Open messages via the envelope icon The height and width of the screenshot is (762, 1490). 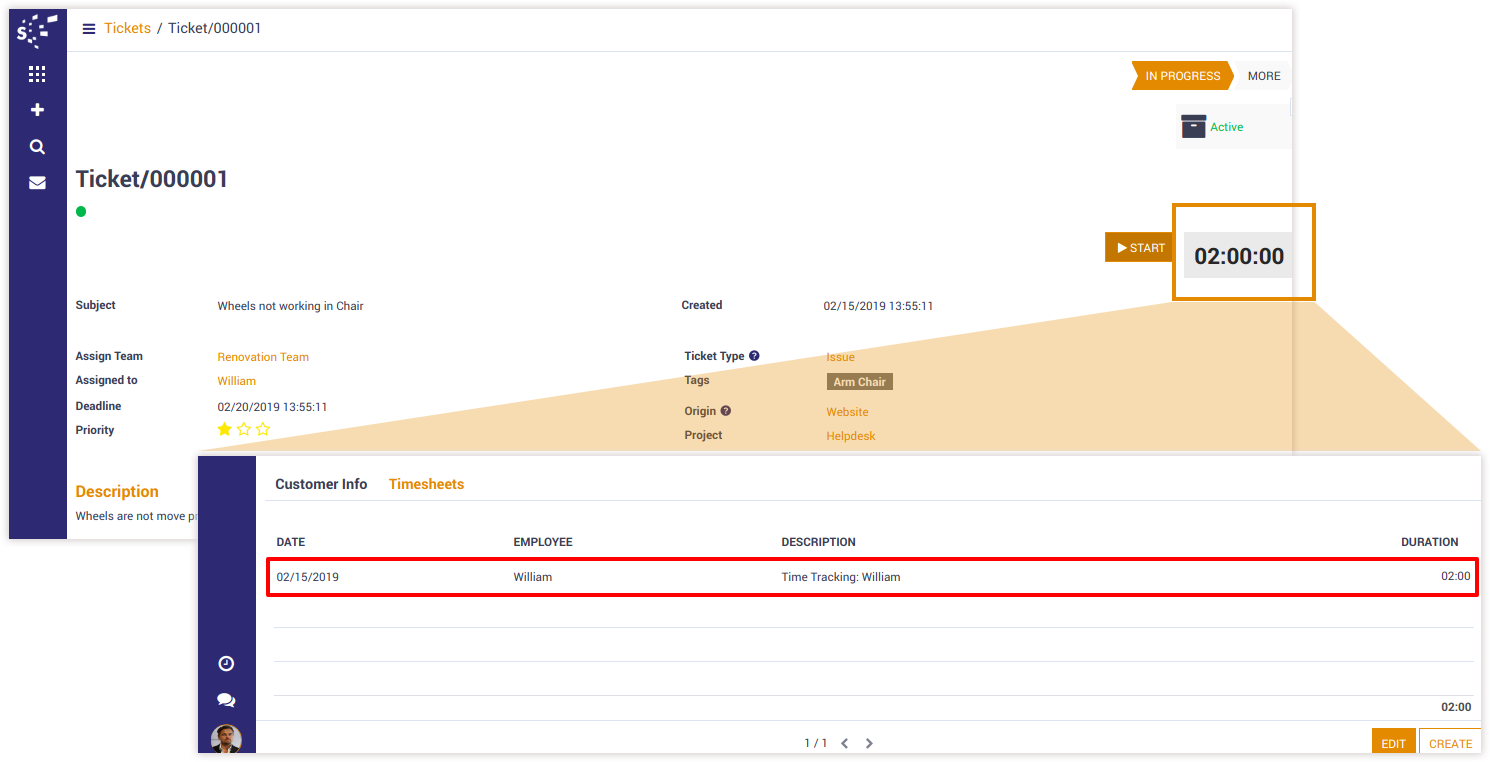pos(37,183)
